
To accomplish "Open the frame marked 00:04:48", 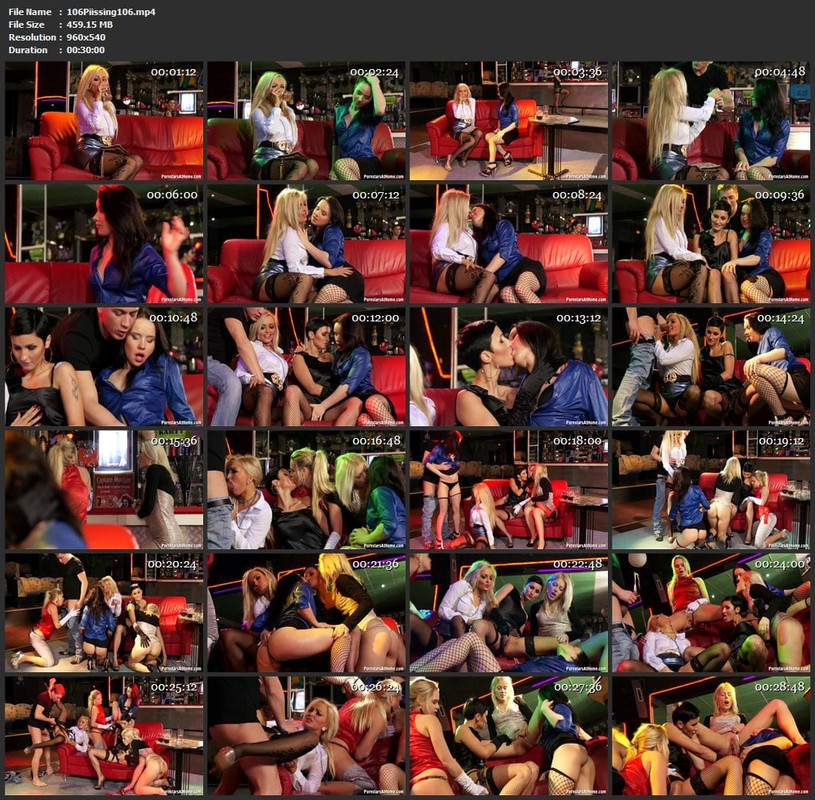I will (711, 121).
